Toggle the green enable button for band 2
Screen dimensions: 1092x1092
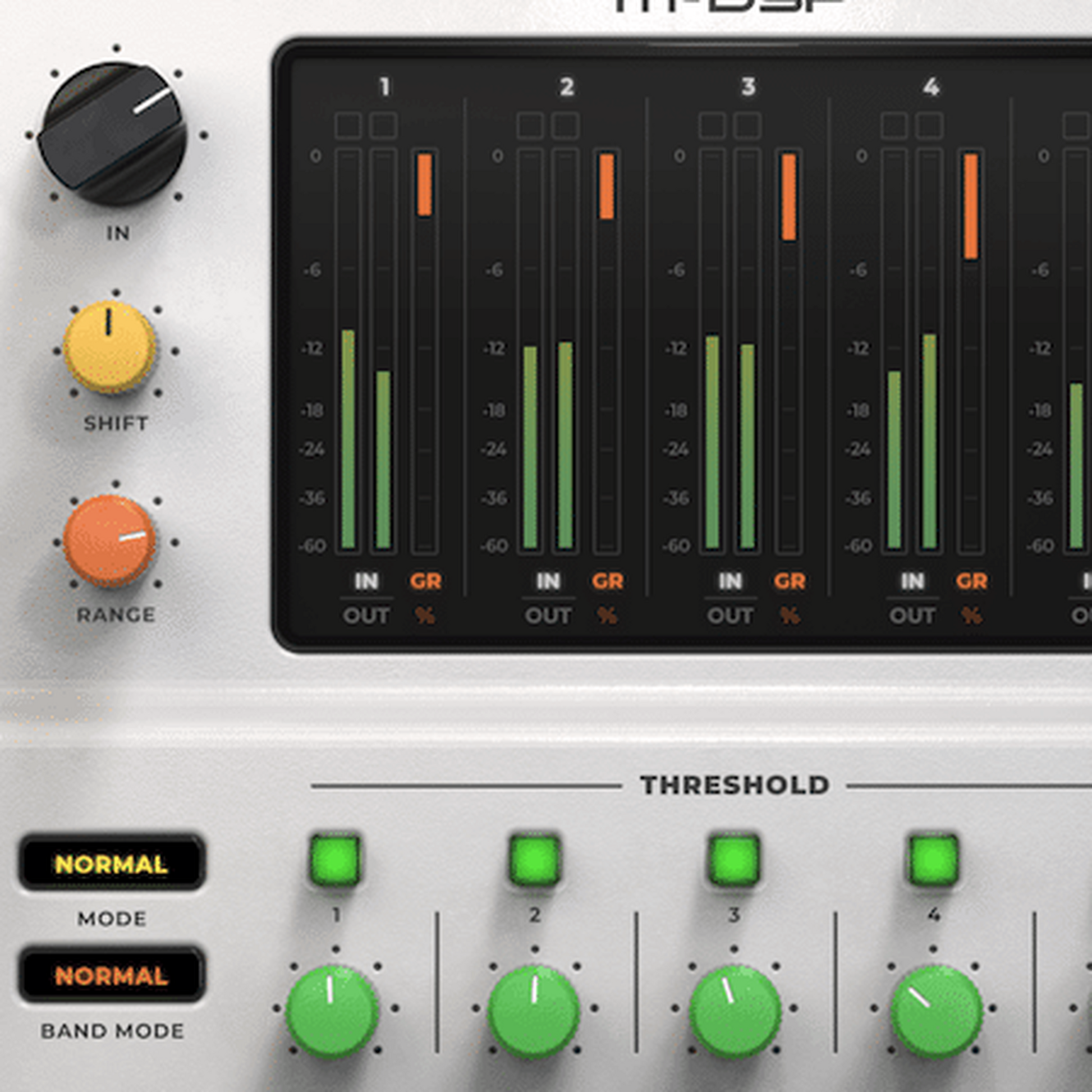(535, 860)
